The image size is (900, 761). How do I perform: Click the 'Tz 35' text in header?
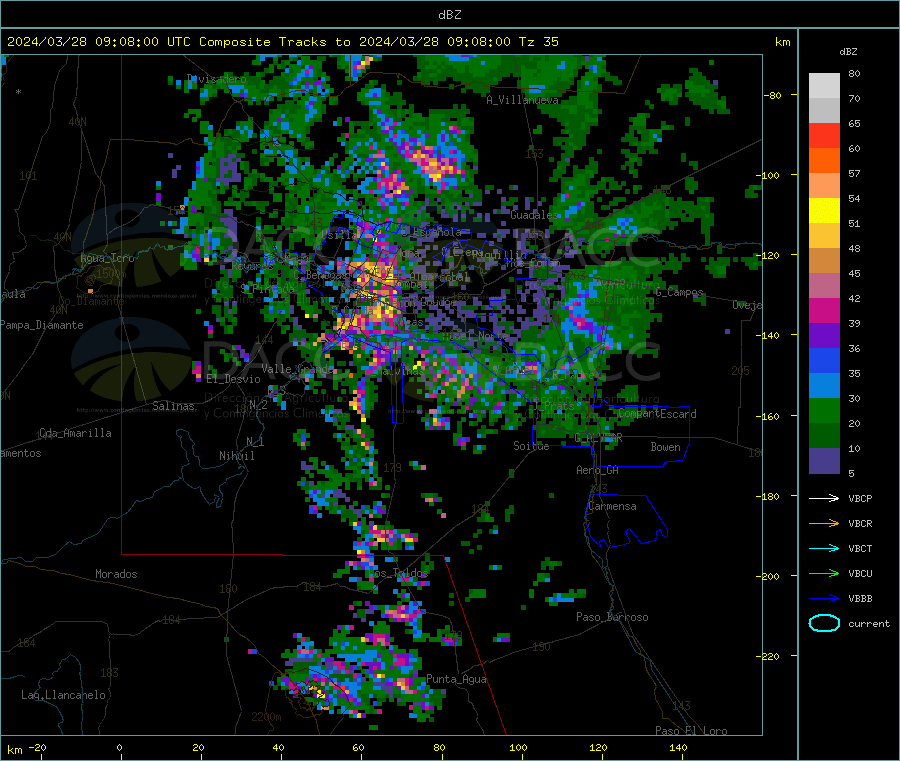538,42
